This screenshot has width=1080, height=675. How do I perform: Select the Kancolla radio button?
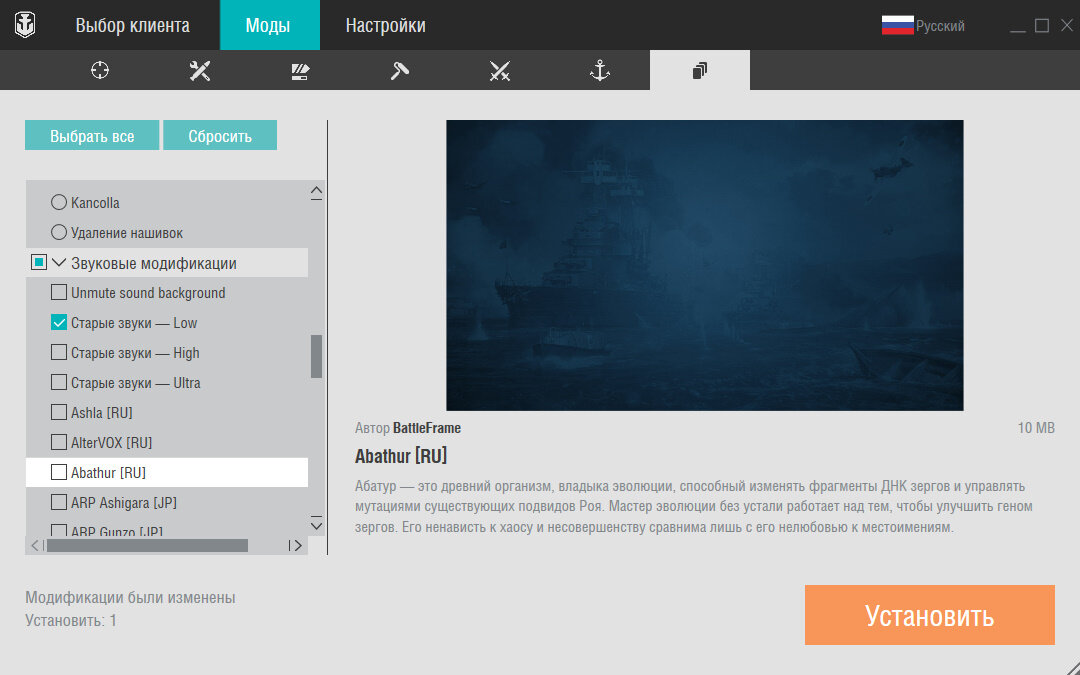(59, 202)
